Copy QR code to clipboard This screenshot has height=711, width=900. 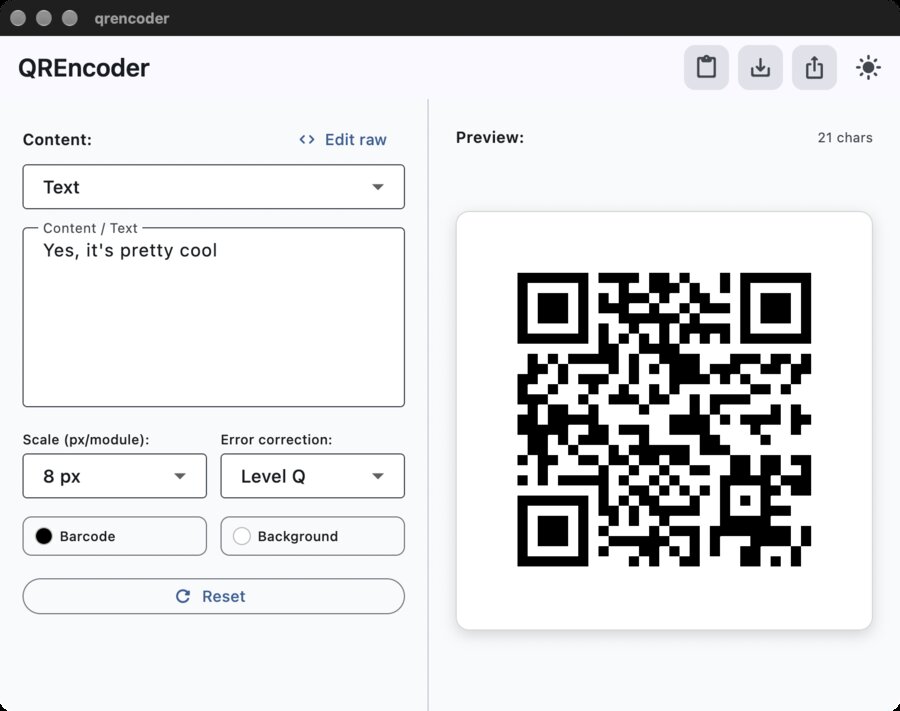coord(706,68)
